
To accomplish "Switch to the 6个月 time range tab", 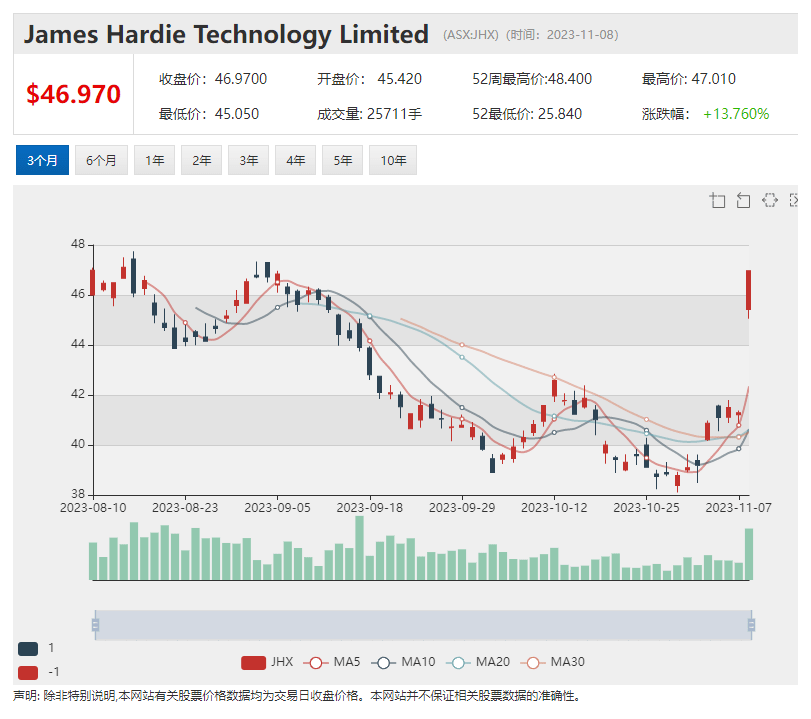I will (101, 160).
